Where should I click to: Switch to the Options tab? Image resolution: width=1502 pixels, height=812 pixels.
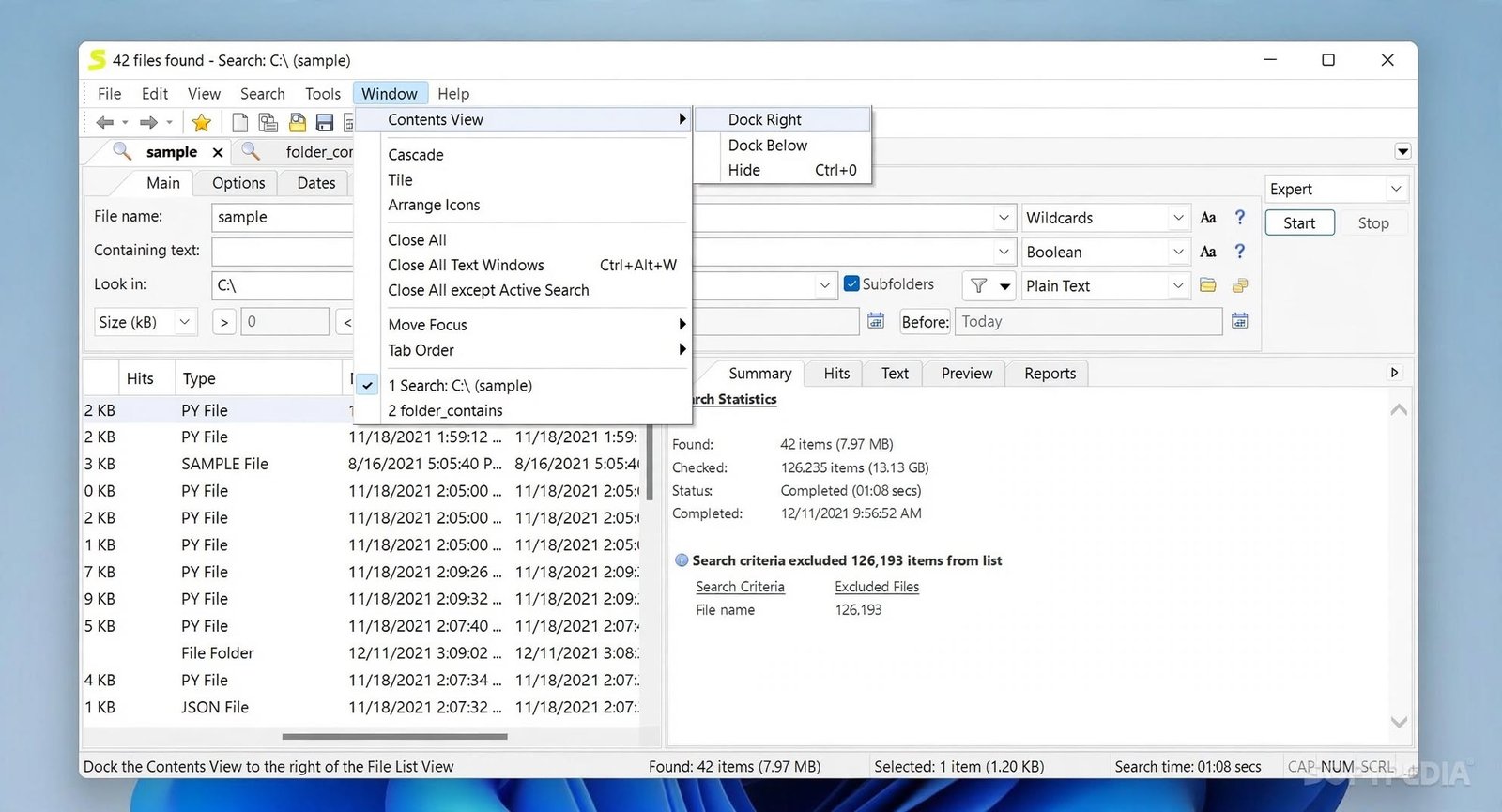click(238, 183)
